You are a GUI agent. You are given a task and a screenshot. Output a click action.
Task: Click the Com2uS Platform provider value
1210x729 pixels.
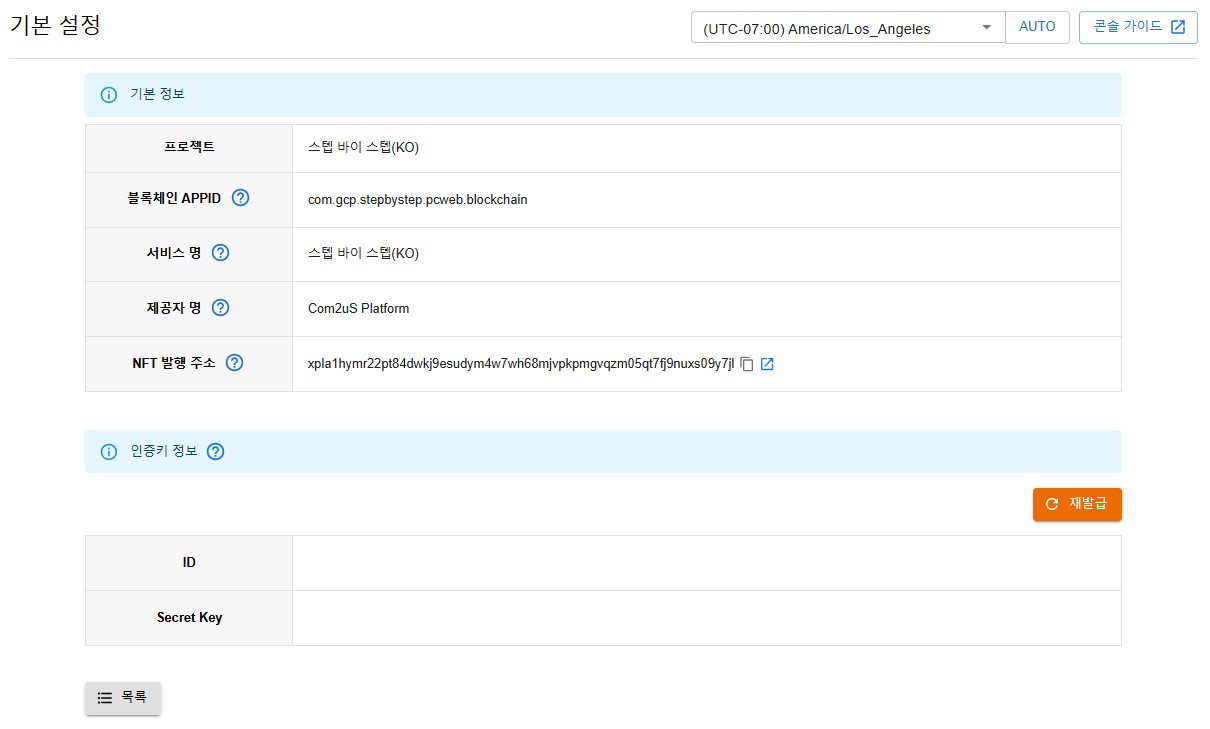tap(358, 308)
